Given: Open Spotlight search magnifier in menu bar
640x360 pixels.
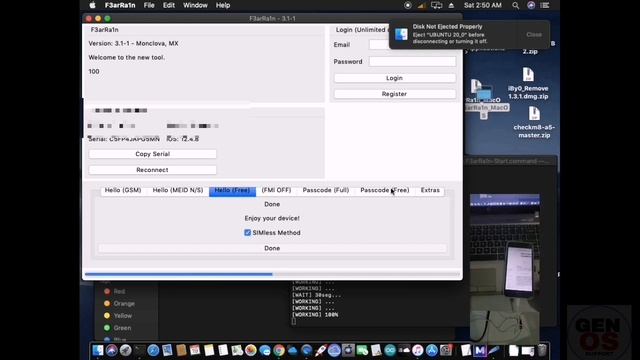Looking at the screenshot, I should pos(516,5).
